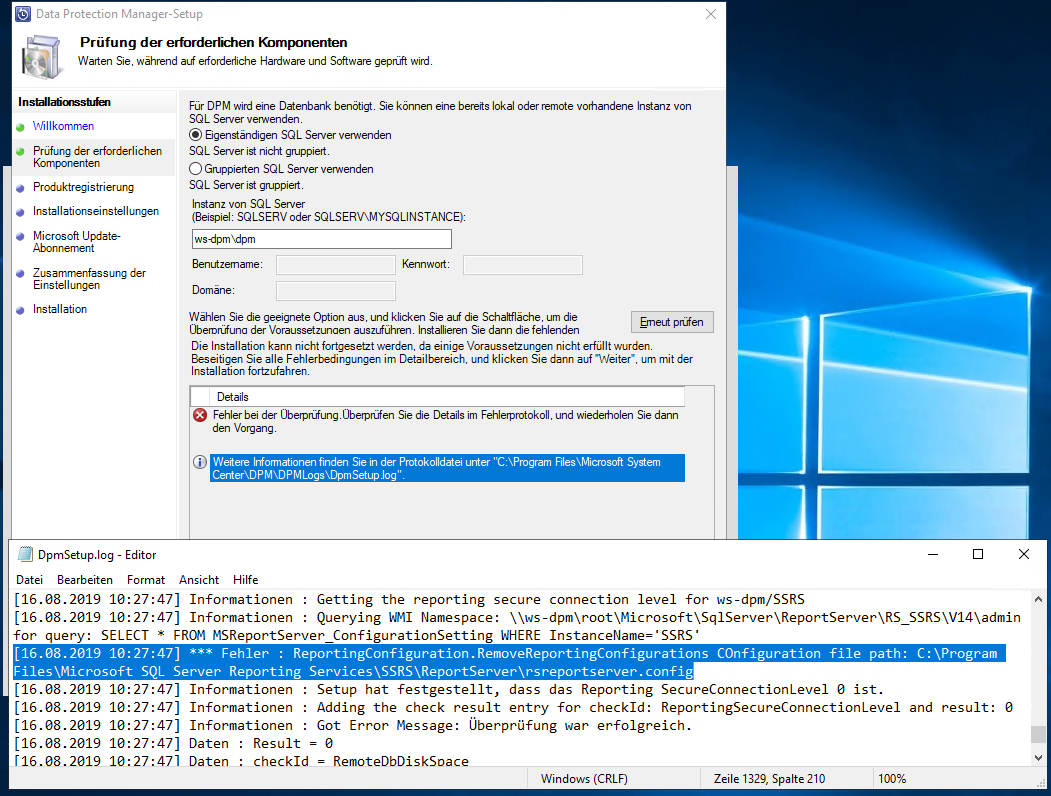
Task: Open the Bearbeiten menu in Editor
Action: (84, 580)
